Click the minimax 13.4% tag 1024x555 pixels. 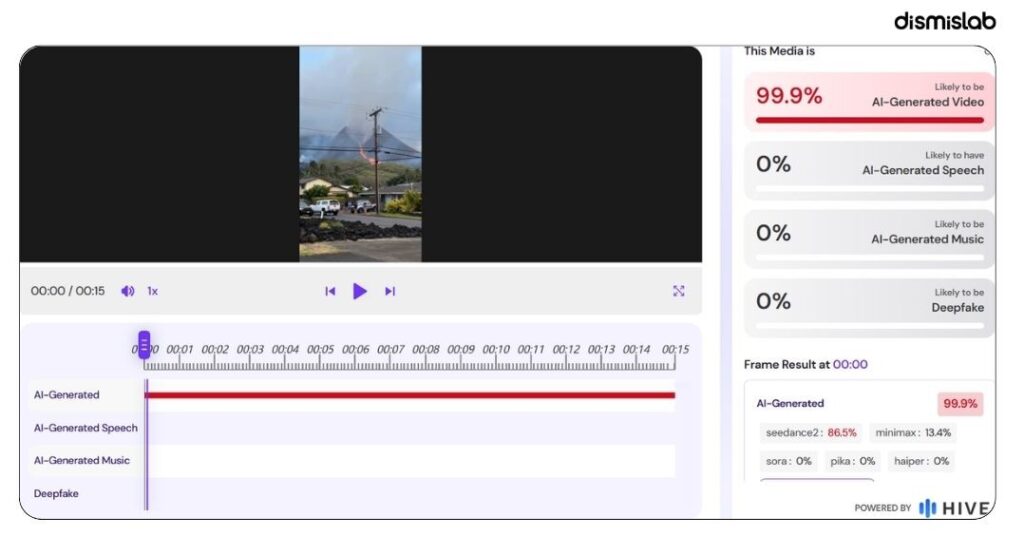pos(913,433)
